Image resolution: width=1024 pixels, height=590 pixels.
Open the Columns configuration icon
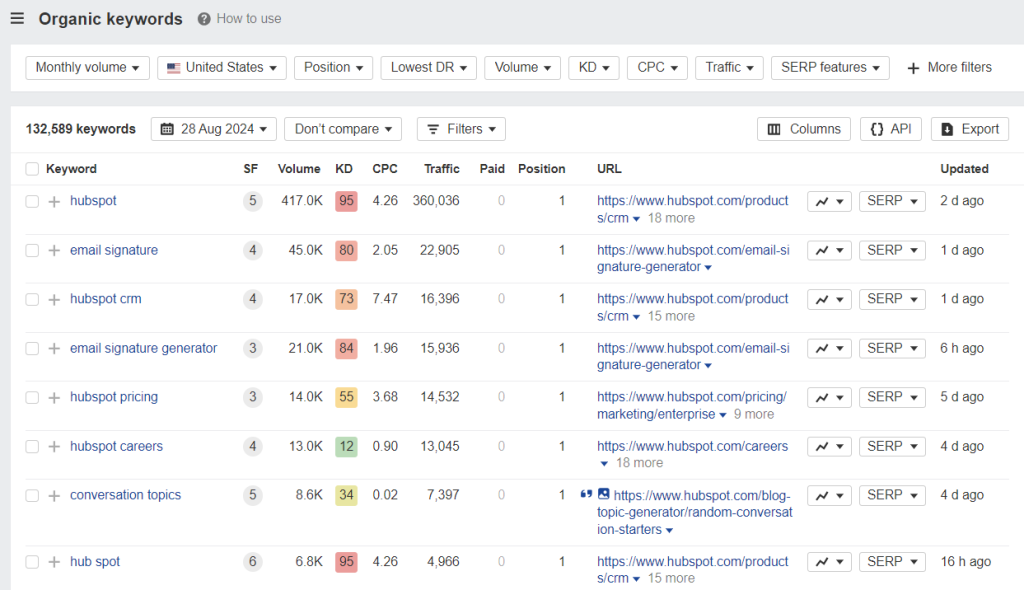click(x=775, y=128)
